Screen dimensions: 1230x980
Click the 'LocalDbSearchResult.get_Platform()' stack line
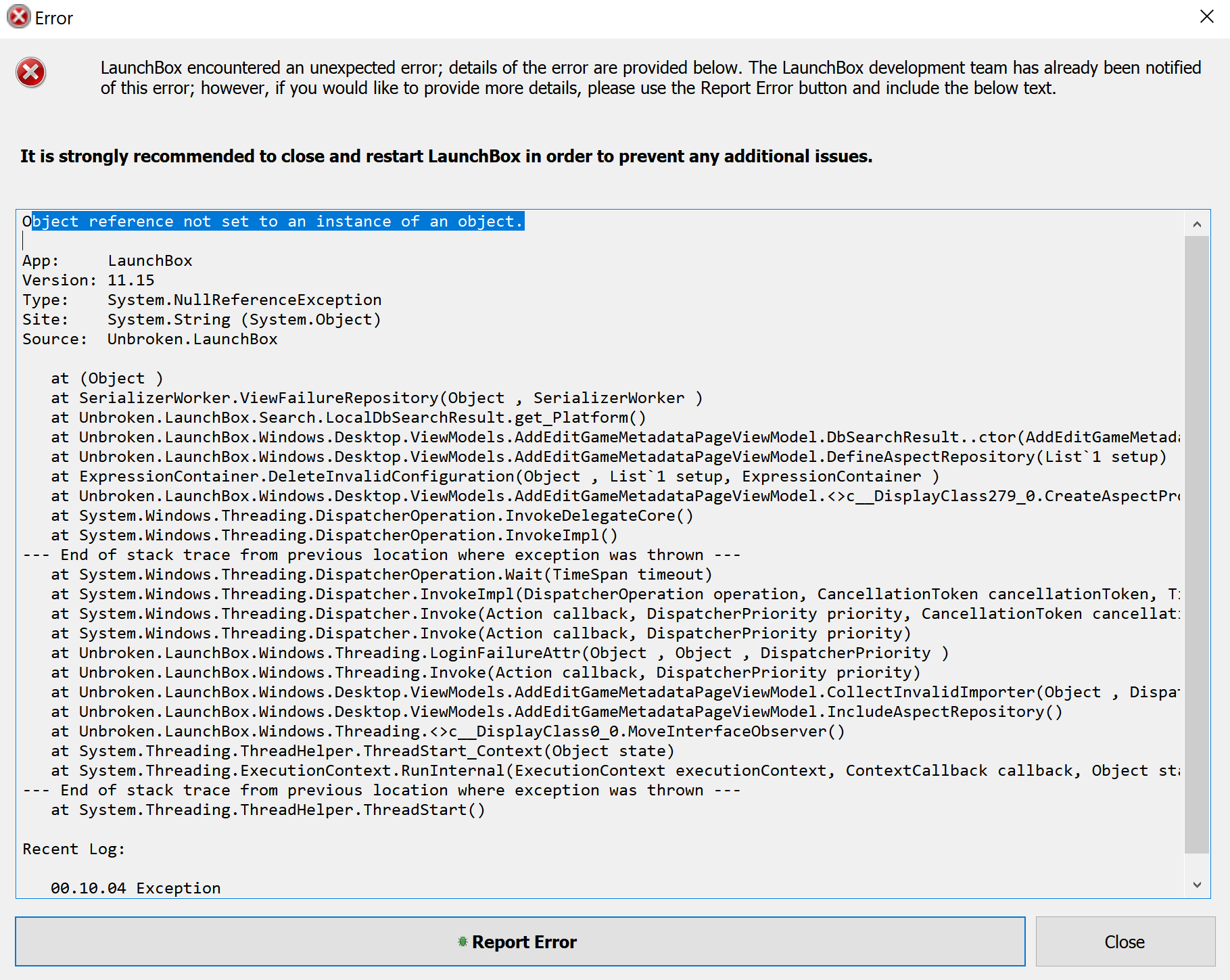[x=348, y=417]
